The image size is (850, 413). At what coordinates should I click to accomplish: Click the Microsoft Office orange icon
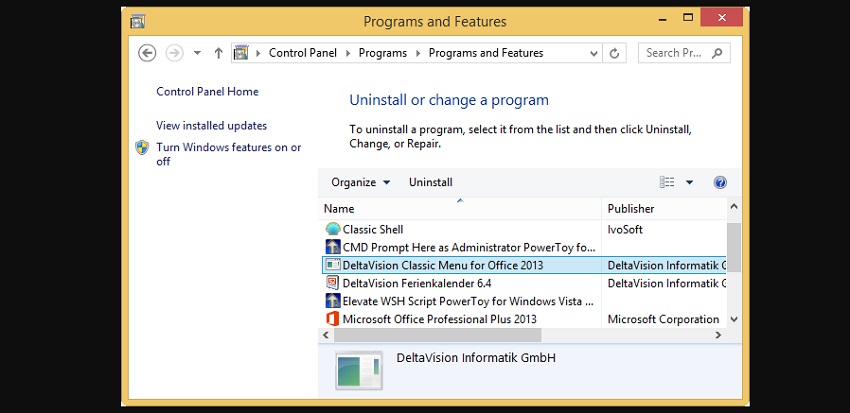333,319
